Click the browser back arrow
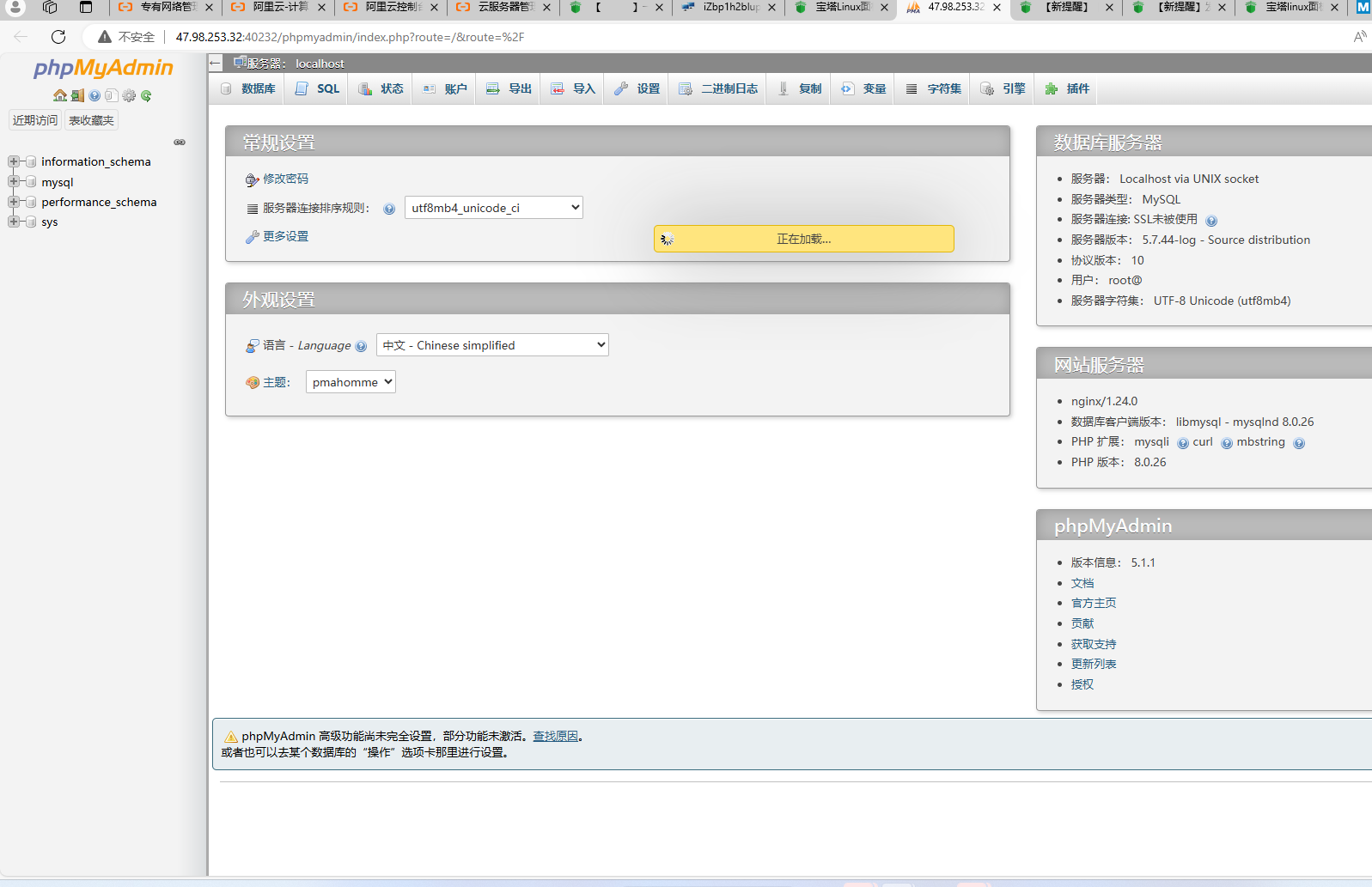The width and height of the screenshot is (1372, 887). coord(21,36)
